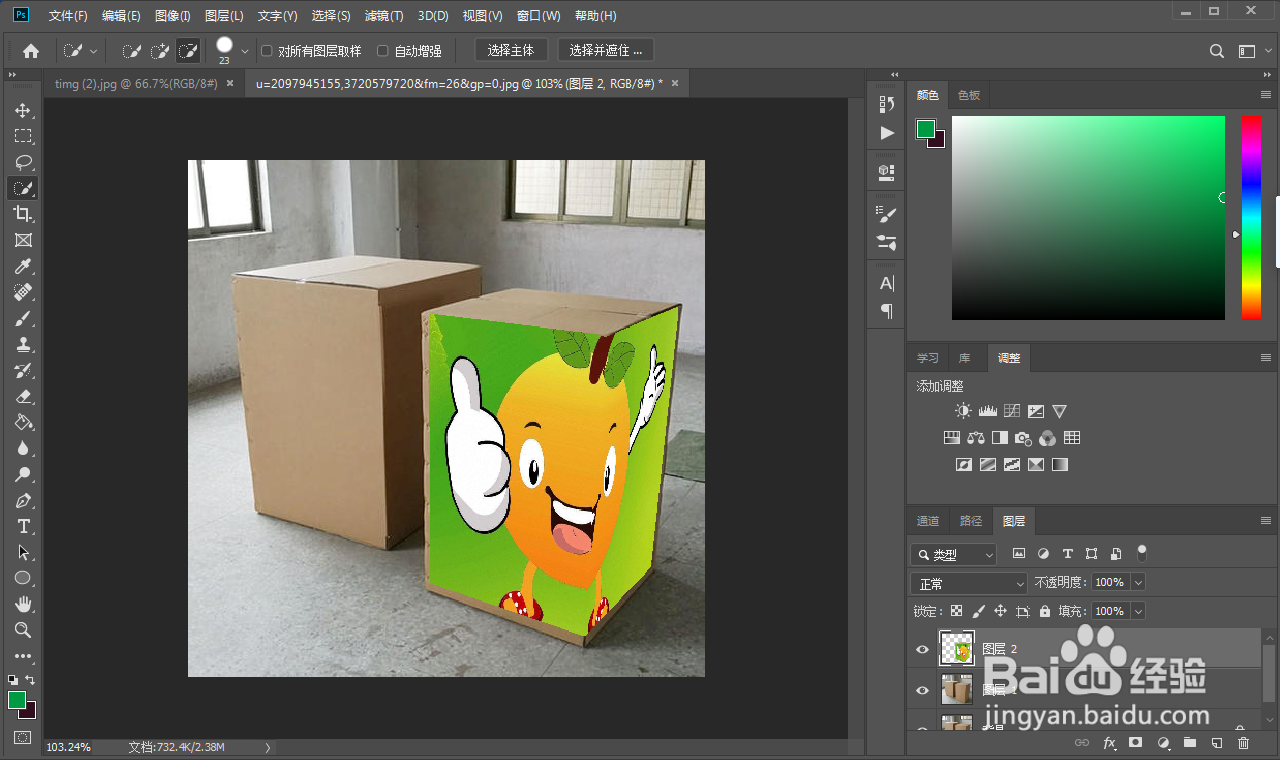Open the 滤镜(T) menu
This screenshot has height=760, width=1280.
(x=384, y=16)
